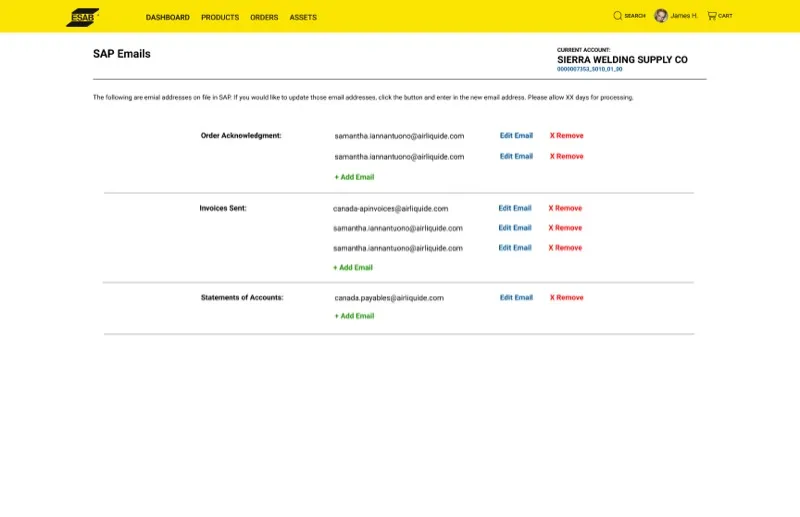
Task: Remove the canada-apinvoices email address
Action: click(565, 208)
